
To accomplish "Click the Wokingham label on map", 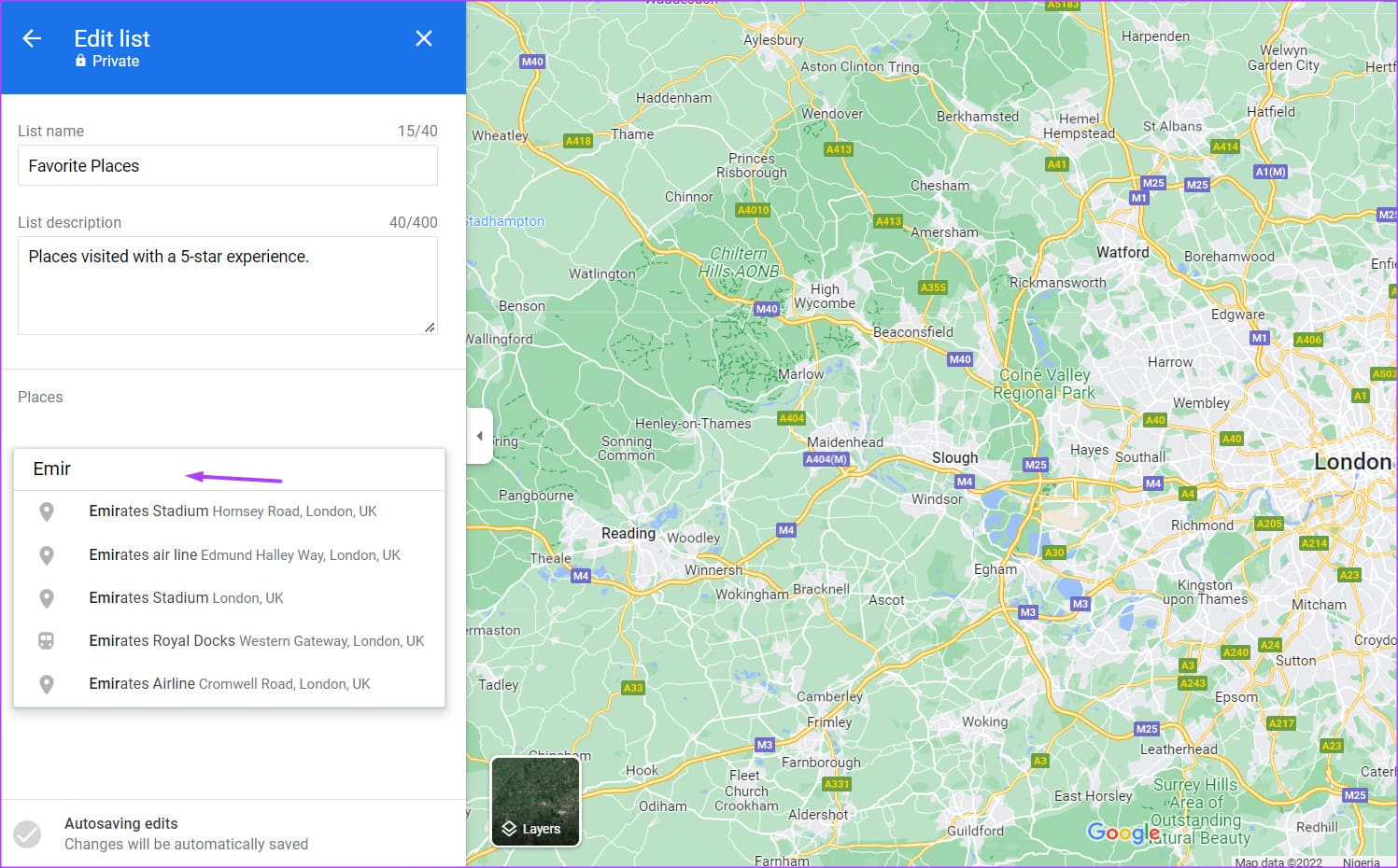I will [752, 595].
